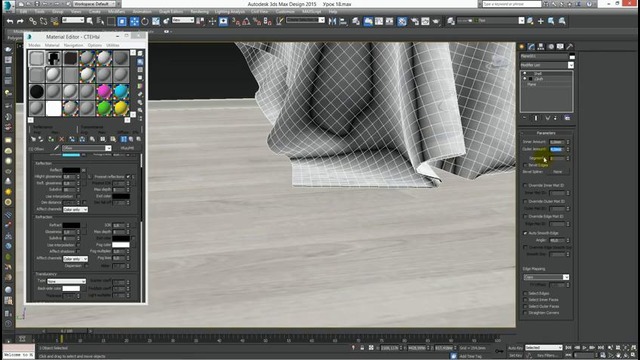The width and height of the screenshot is (640, 360).
Task: Enable Override Outer Mat ID checkbox
Action: pyautogui.click(x=525, y=201)
